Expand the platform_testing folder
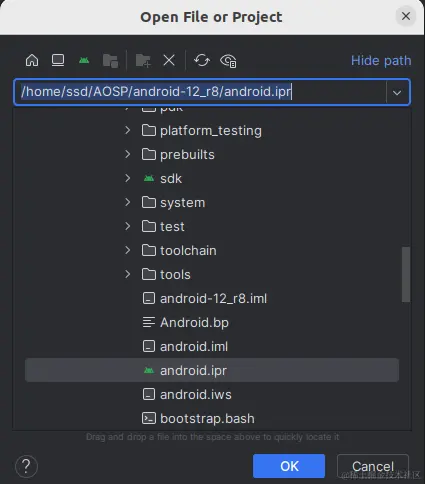 pyautogui.click(x=128, y=130)
